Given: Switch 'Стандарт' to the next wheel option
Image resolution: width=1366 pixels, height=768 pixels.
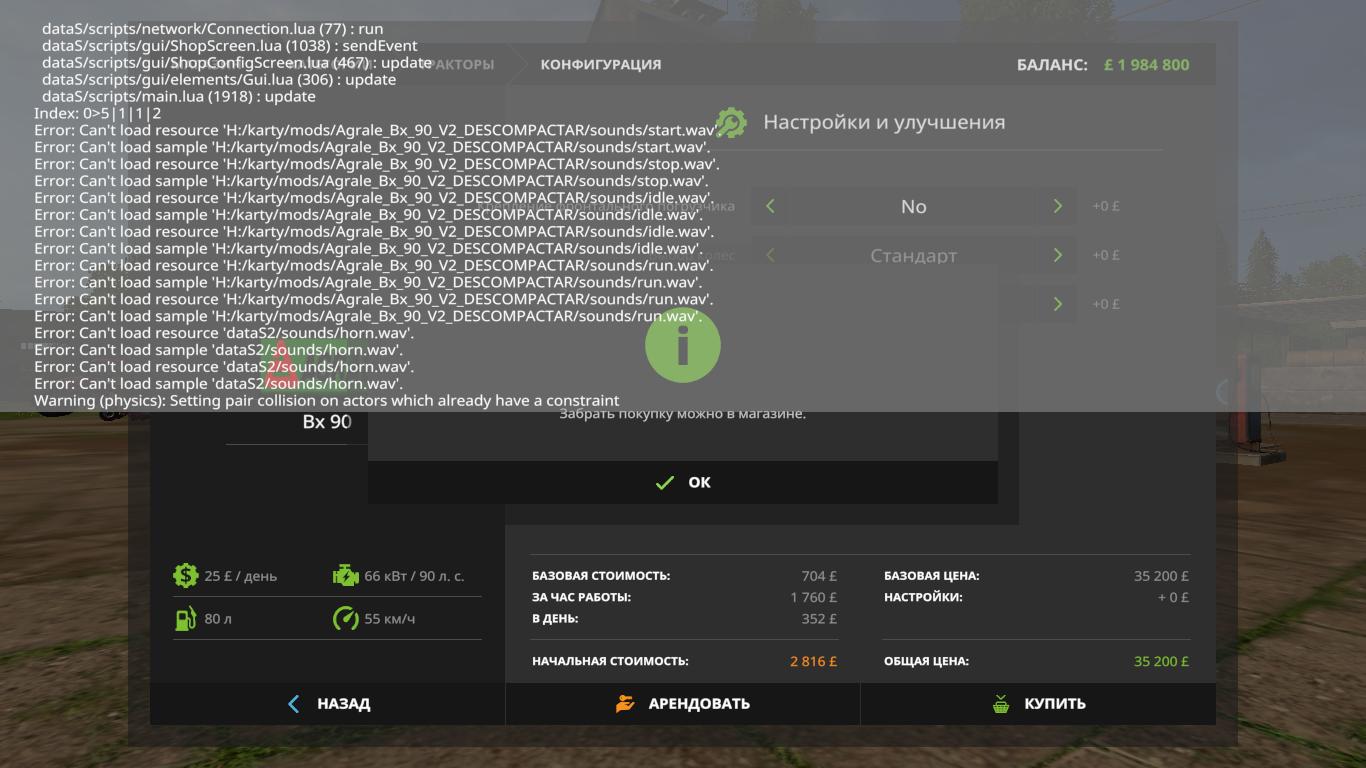Looking at the screenshot, I should pos(1057,255).
